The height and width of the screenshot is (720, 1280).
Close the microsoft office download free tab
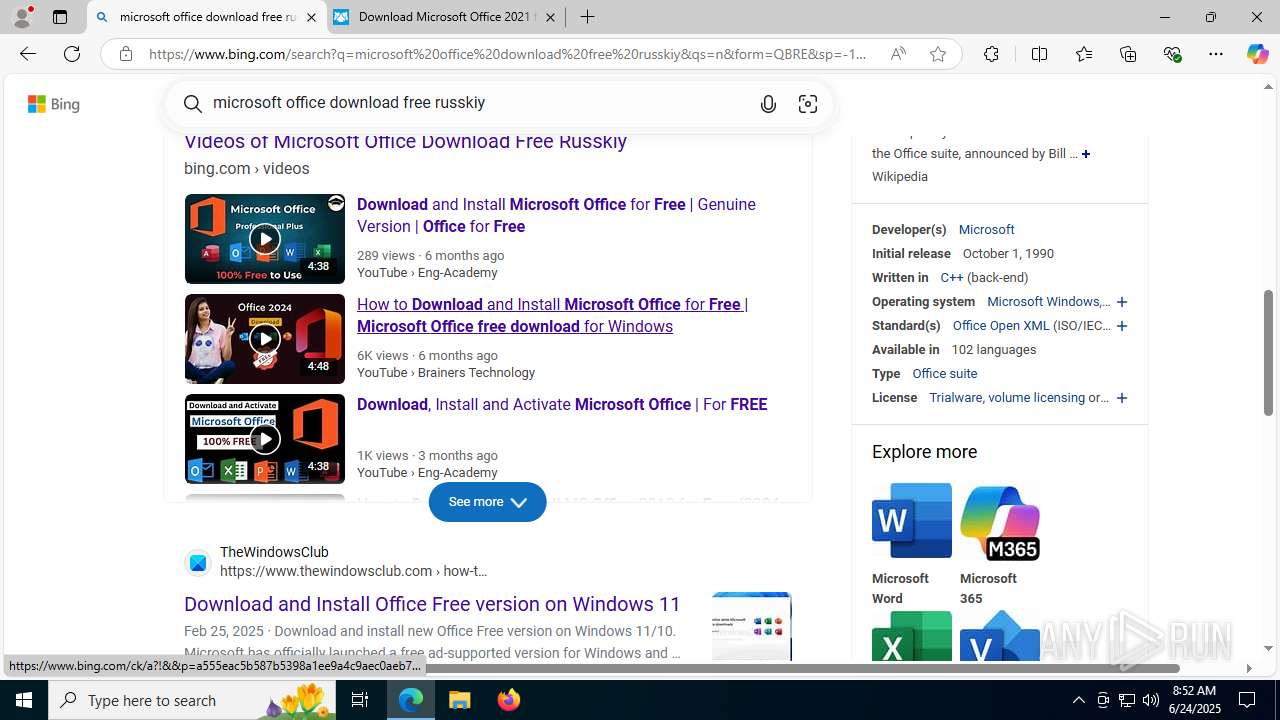pos(311,17)
